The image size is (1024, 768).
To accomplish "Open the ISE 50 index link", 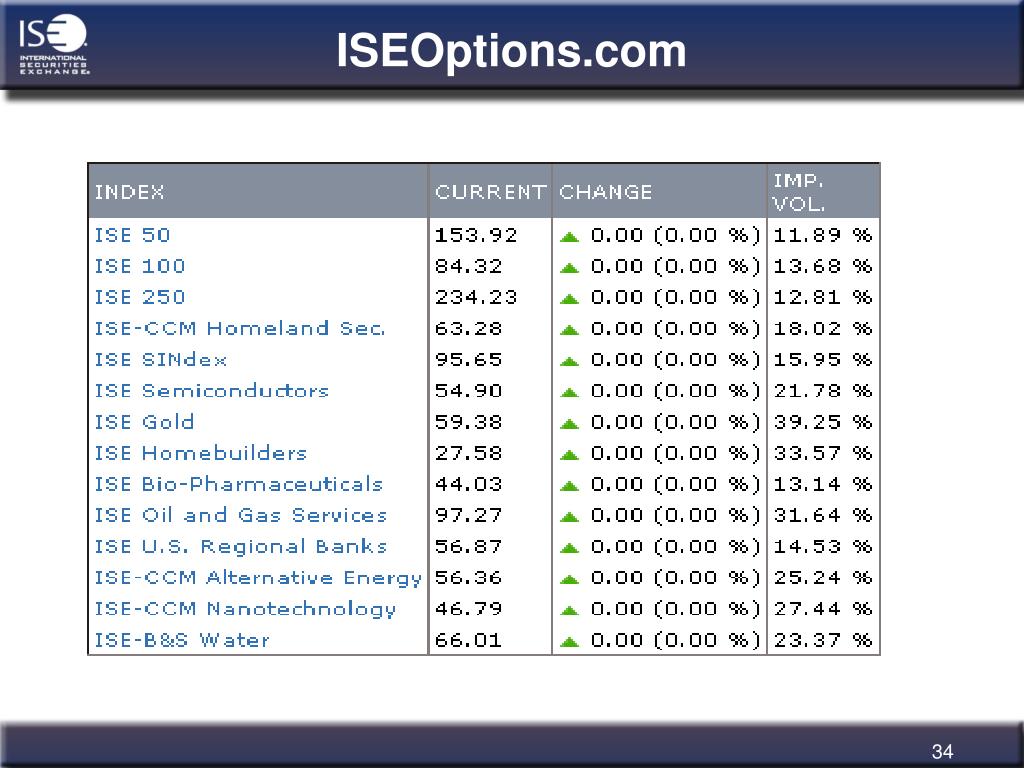I will pos(133,235).
